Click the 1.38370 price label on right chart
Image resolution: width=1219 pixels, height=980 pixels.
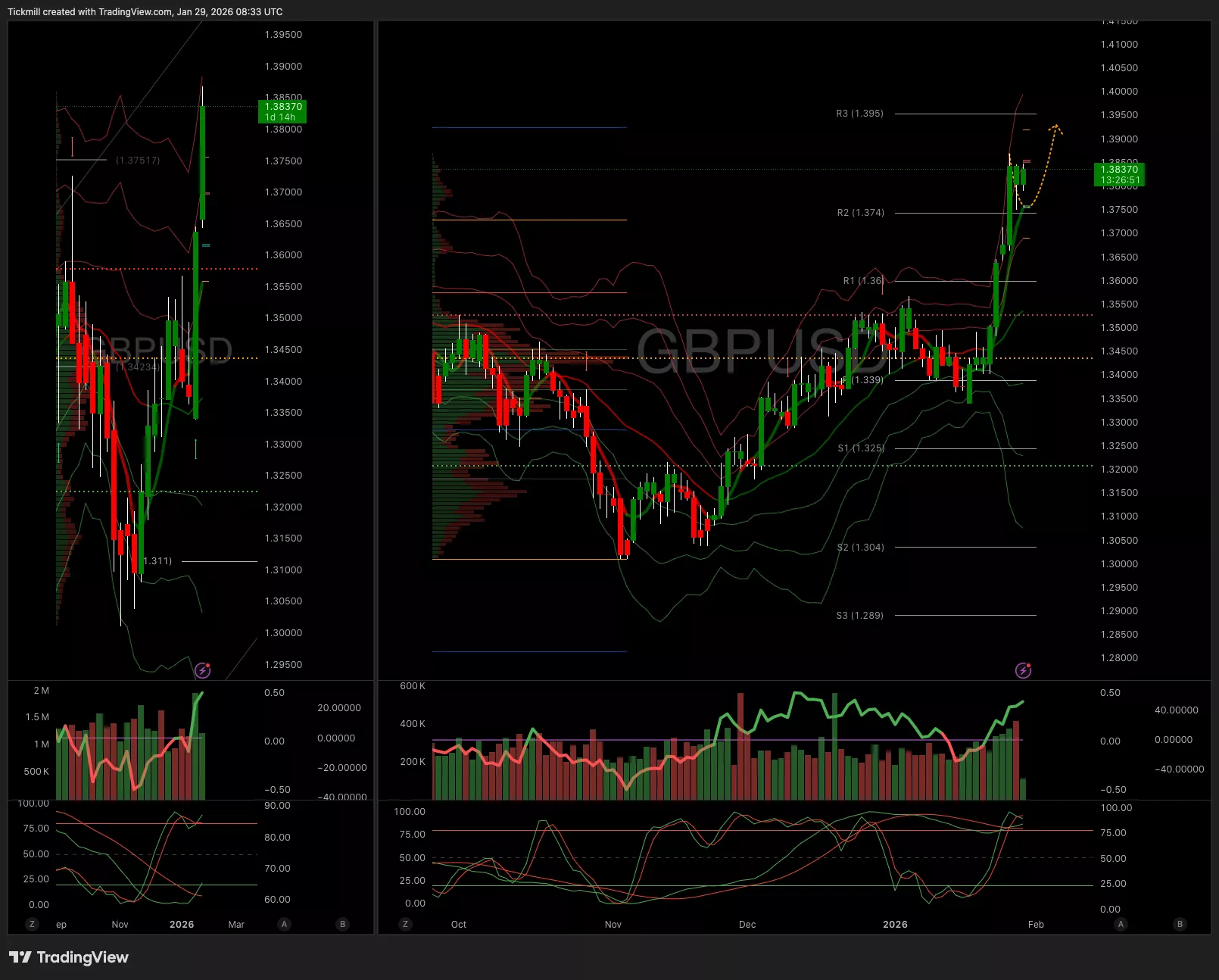click(1119, 174)
